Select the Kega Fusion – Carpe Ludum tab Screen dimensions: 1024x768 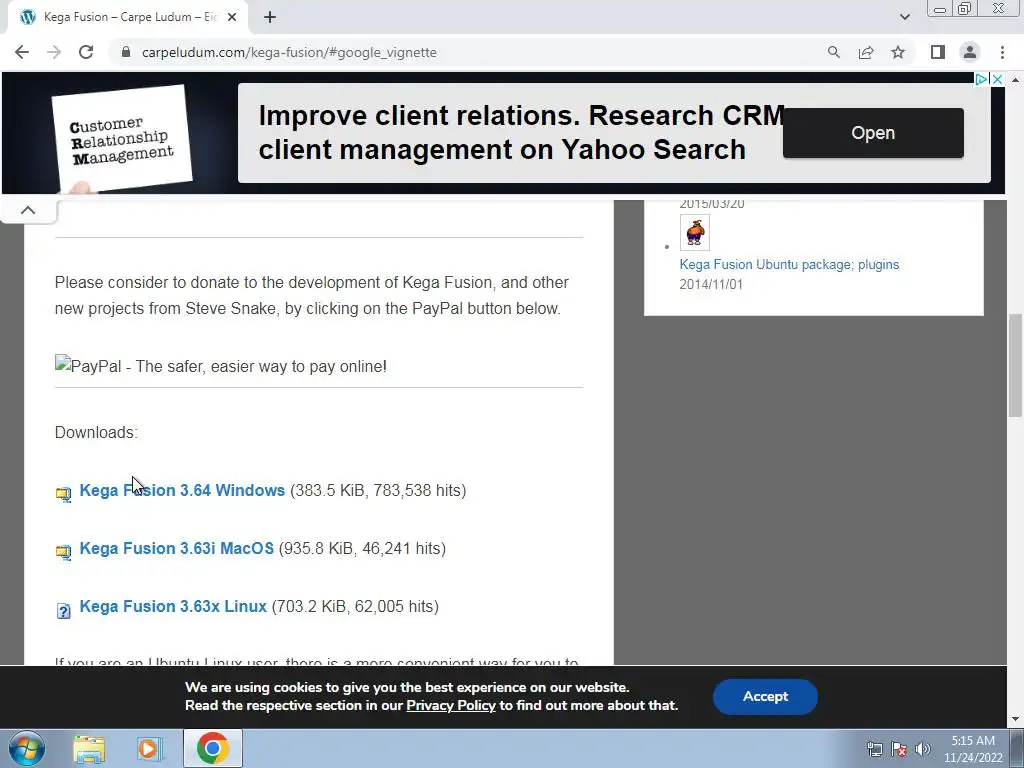click(129, 18)
